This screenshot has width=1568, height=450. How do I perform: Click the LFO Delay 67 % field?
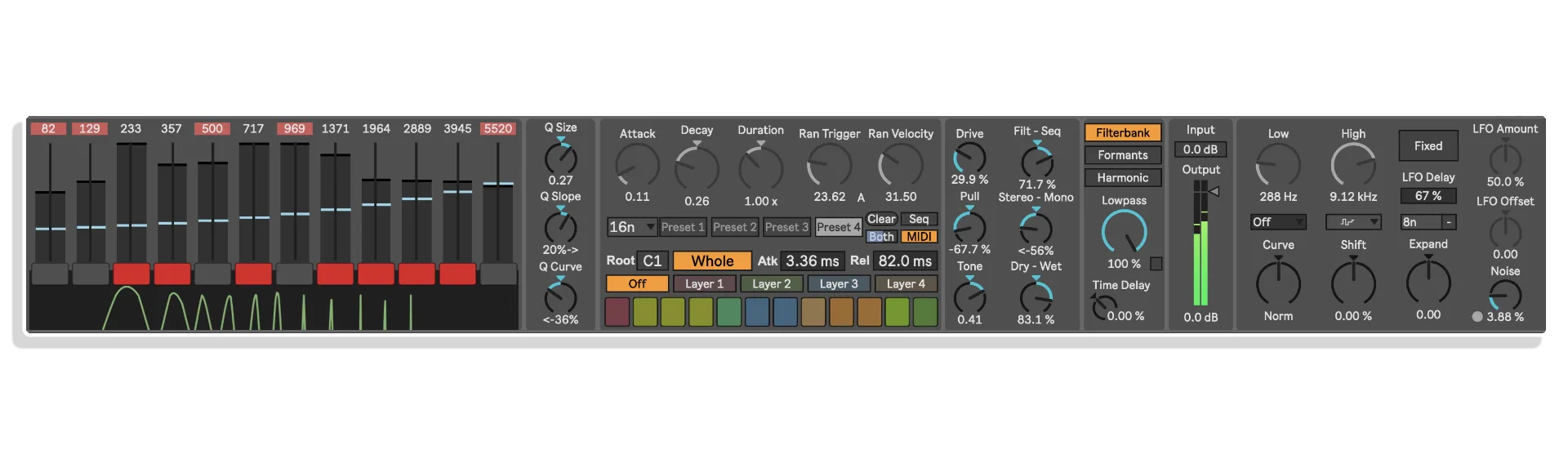[x=1428, y=196]
